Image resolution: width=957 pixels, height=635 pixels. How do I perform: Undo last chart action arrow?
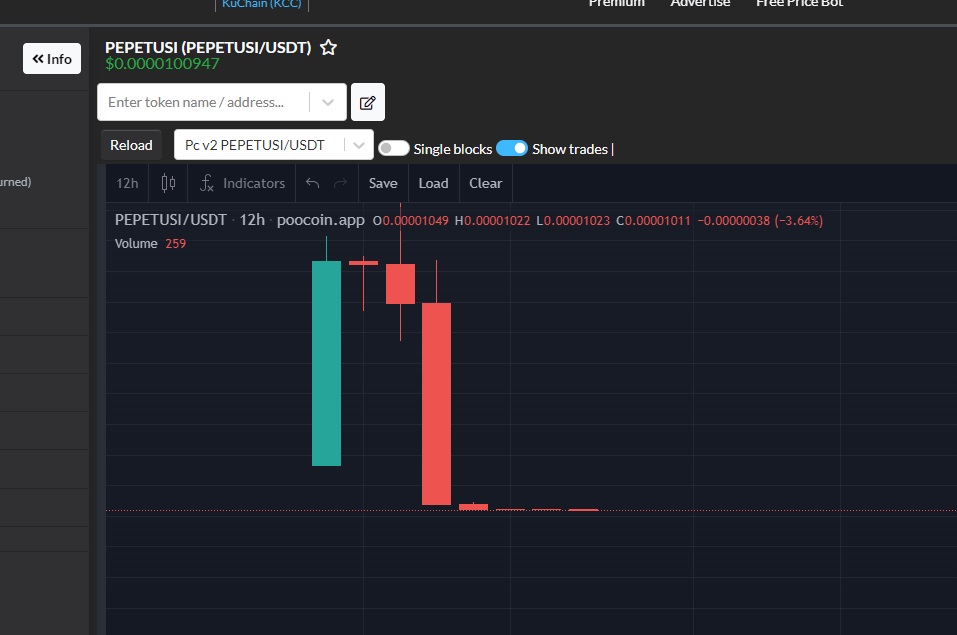[312, 183]
